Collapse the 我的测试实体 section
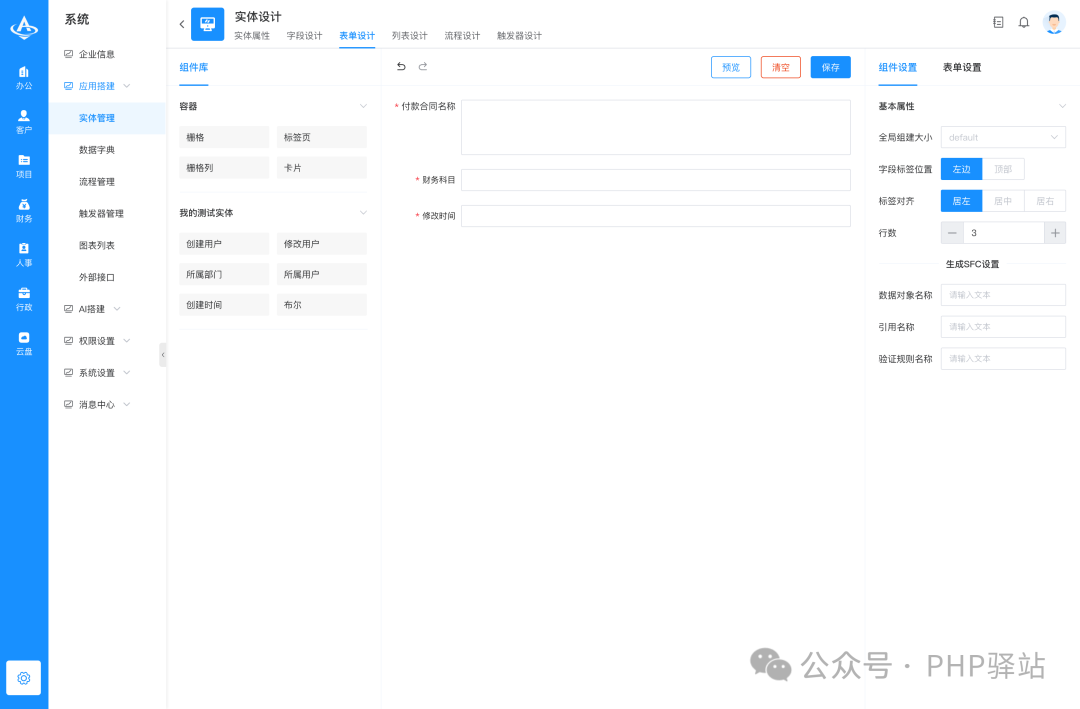 (x=363, y=213)
